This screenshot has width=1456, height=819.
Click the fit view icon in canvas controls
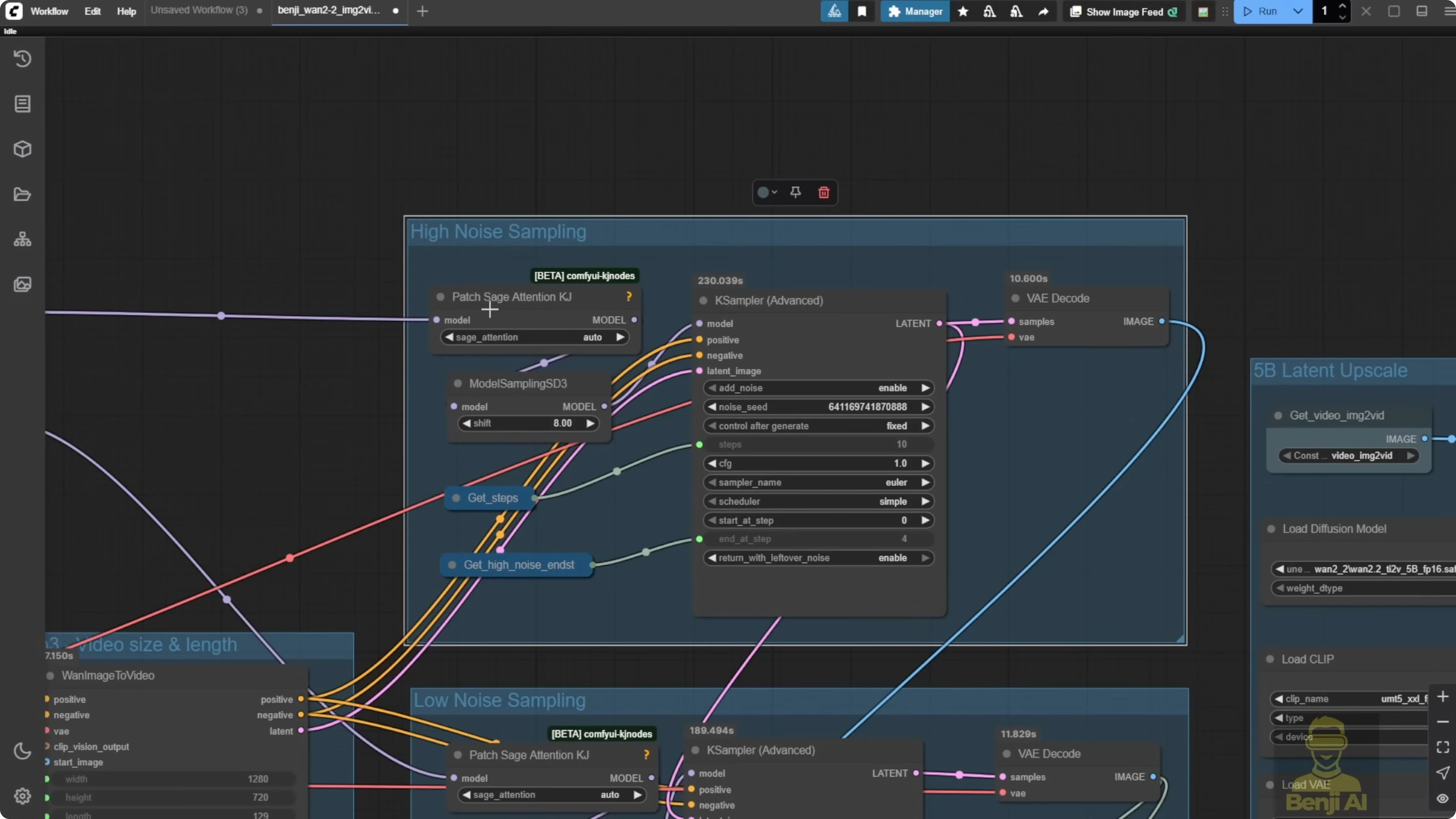[1443, 747]
